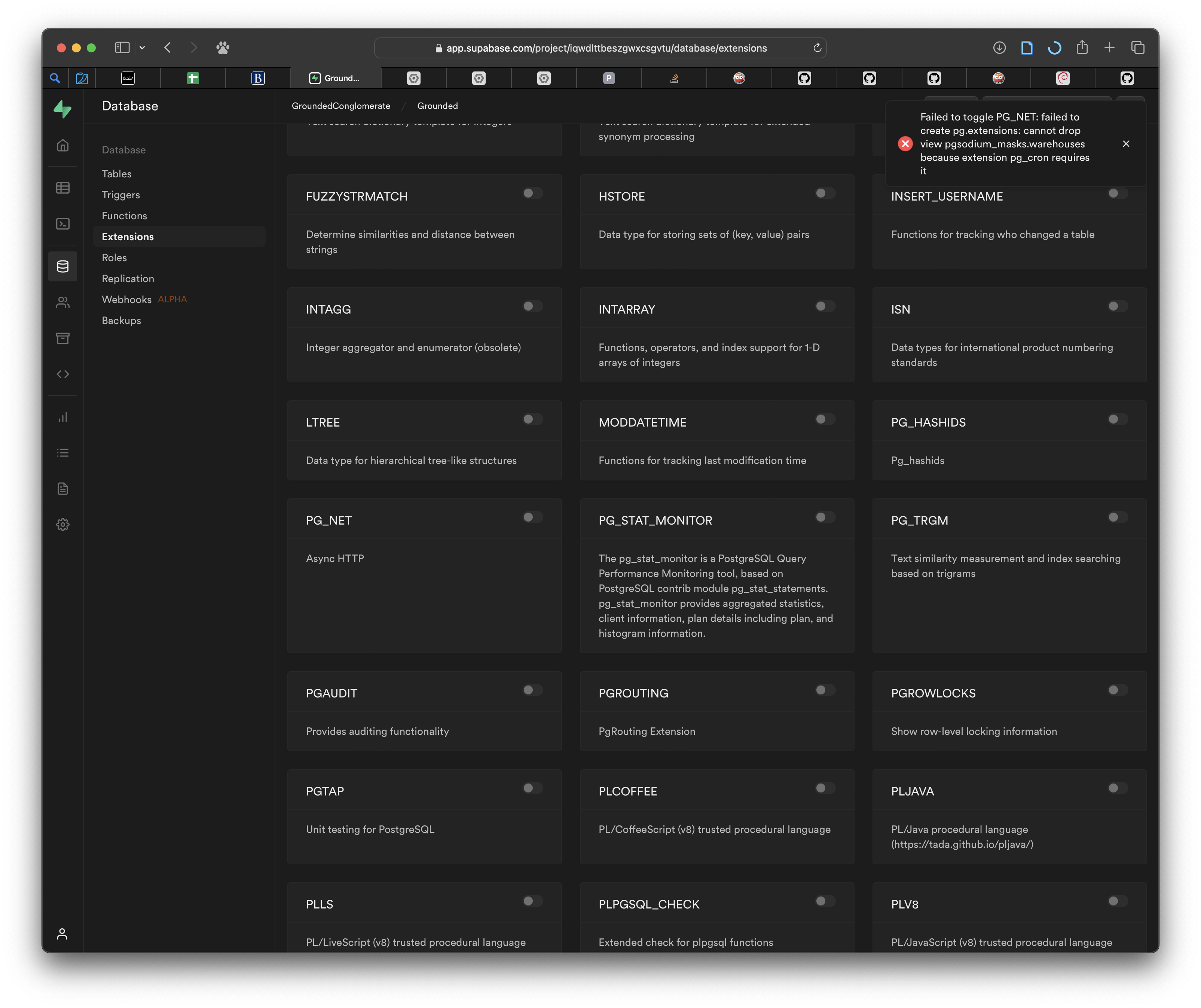
Task: Enable the HSTORE extension
Action: (825, 193)
